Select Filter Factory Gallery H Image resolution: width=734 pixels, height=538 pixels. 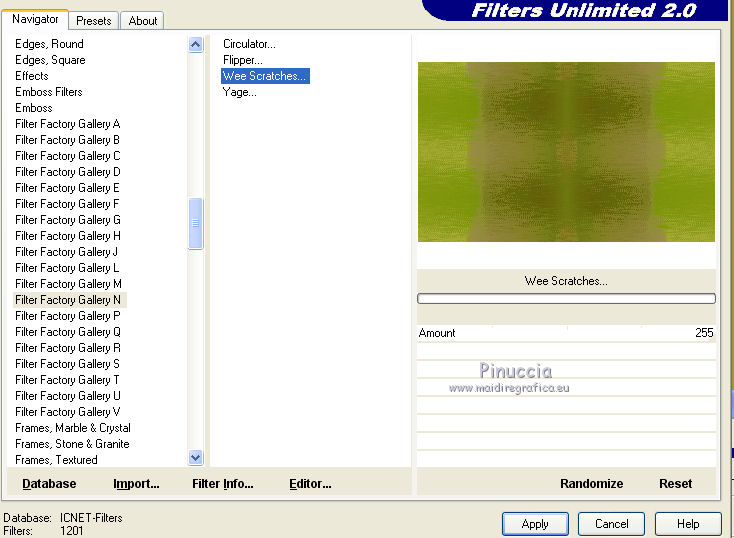[68, 236]
